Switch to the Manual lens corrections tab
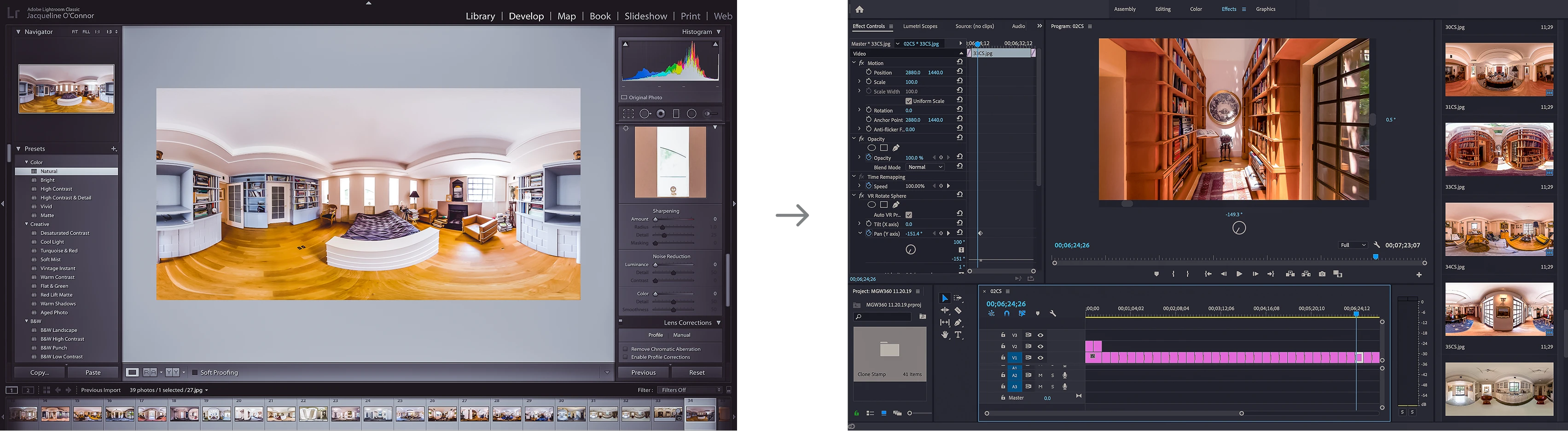 pos(682,335)
